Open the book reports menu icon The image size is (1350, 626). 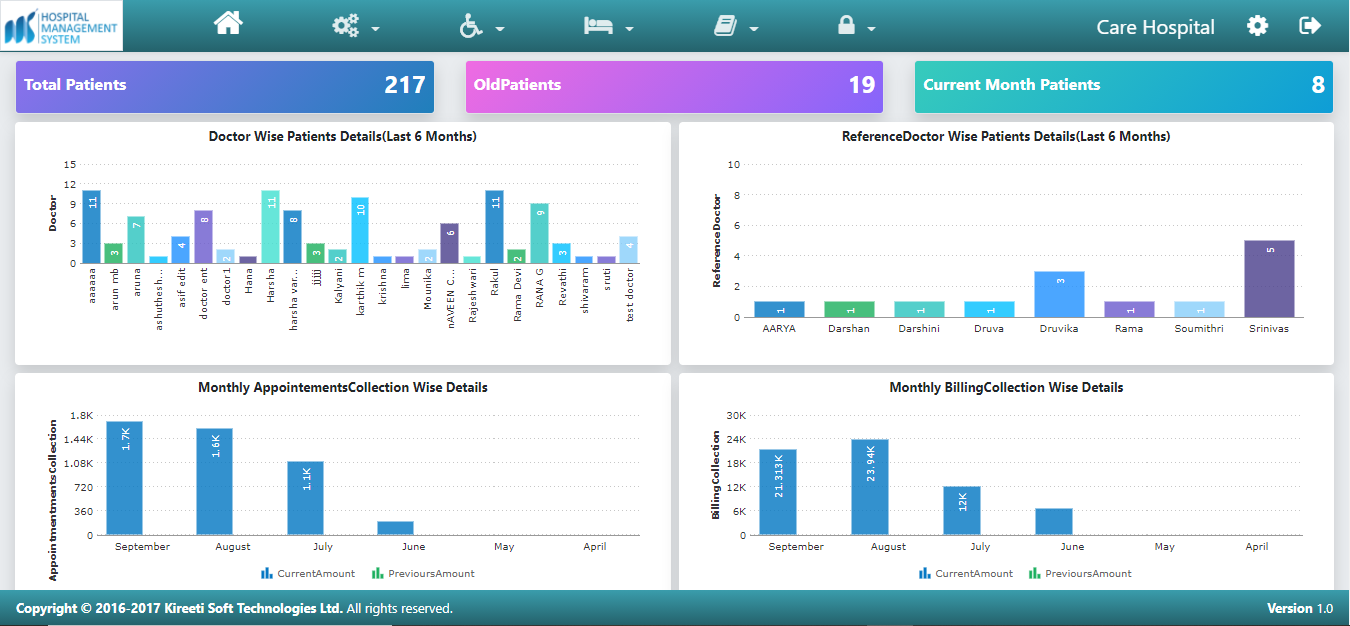pyautogui.click(x=725, y=26)
